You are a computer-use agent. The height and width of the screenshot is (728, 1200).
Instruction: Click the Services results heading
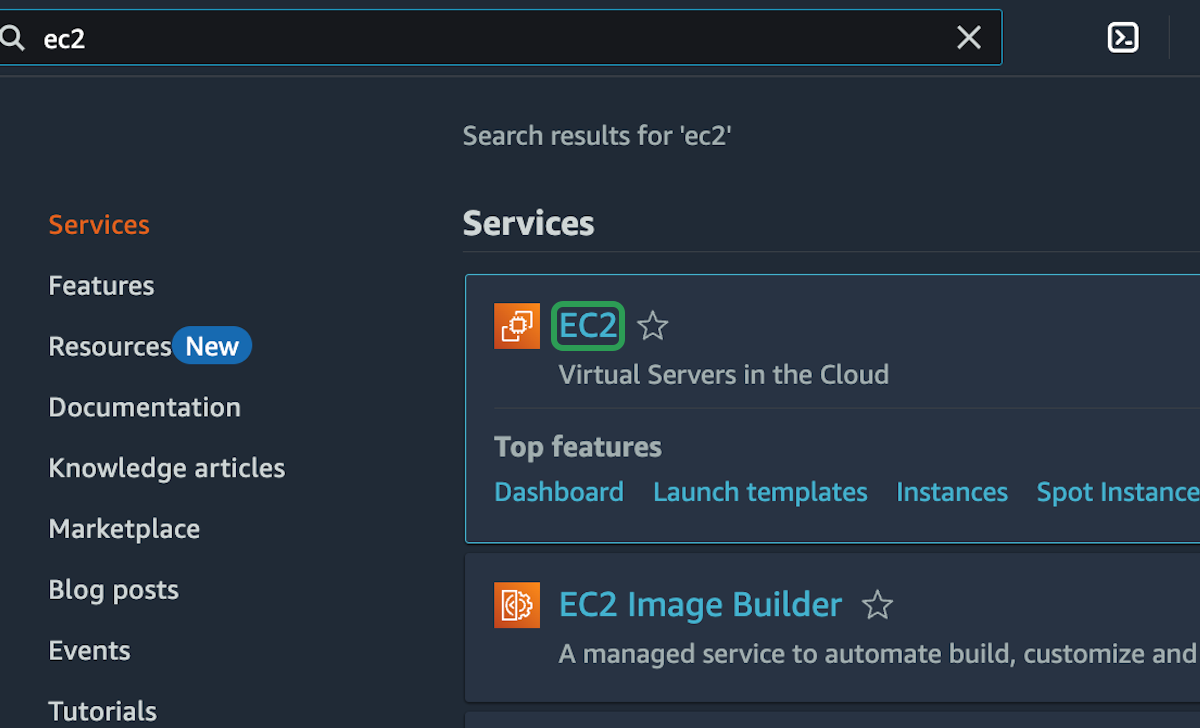click(x=529, y=223)
